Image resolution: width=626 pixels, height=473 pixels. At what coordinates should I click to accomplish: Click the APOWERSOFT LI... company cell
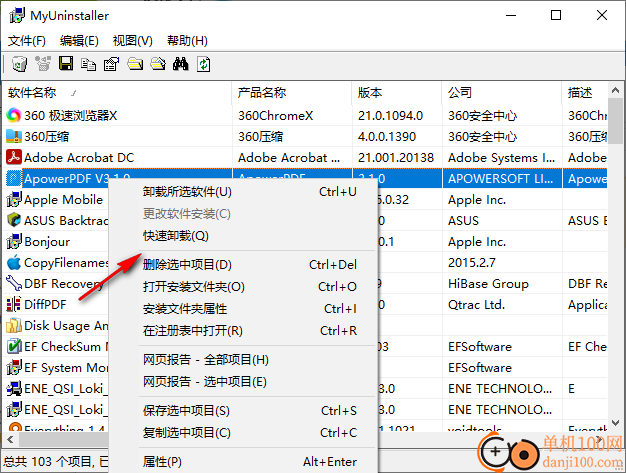[502, 178]
